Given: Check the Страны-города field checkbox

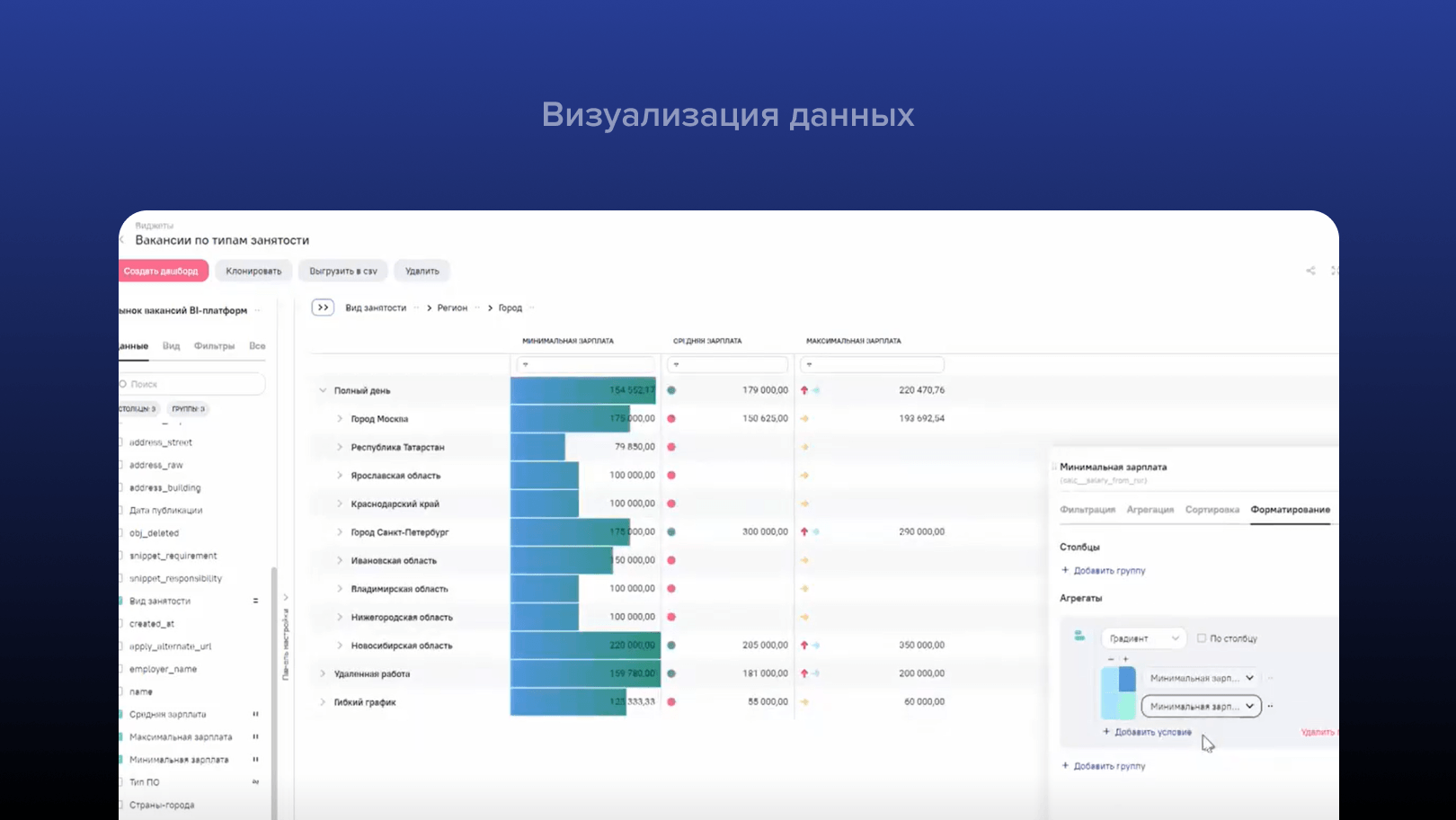Looking at the screenshot, I should [120, 805].
